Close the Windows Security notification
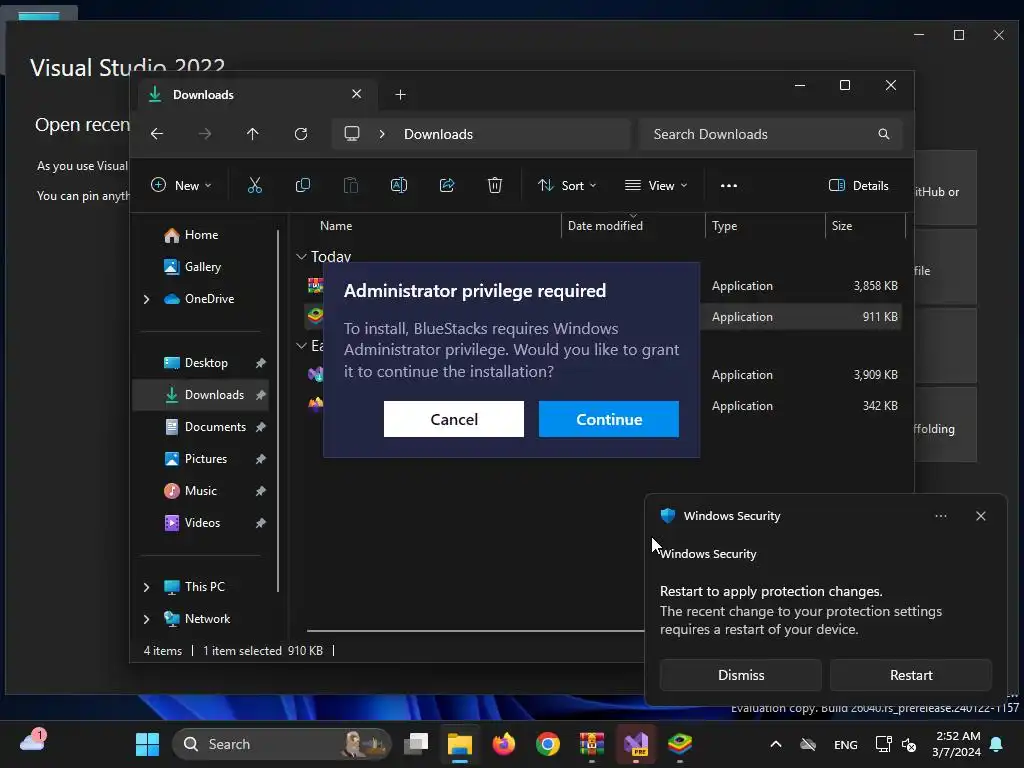Viewport: 1024px width, 768px height. click(980, 516)
